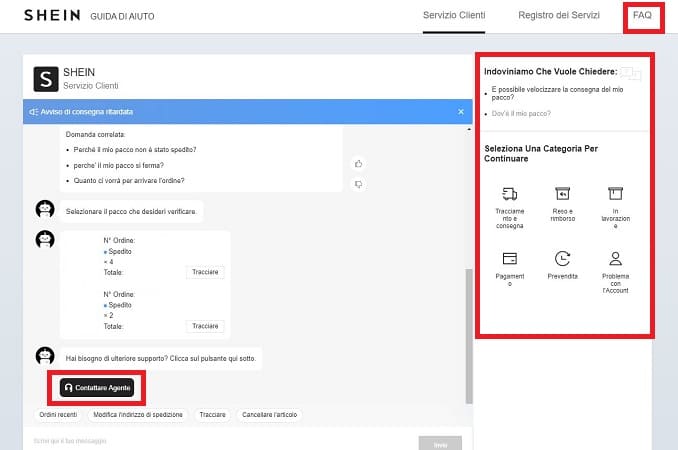The image size is (678, 450).
Task: Click the SHEIN black S avatar
Action: (x=46, y=79)
